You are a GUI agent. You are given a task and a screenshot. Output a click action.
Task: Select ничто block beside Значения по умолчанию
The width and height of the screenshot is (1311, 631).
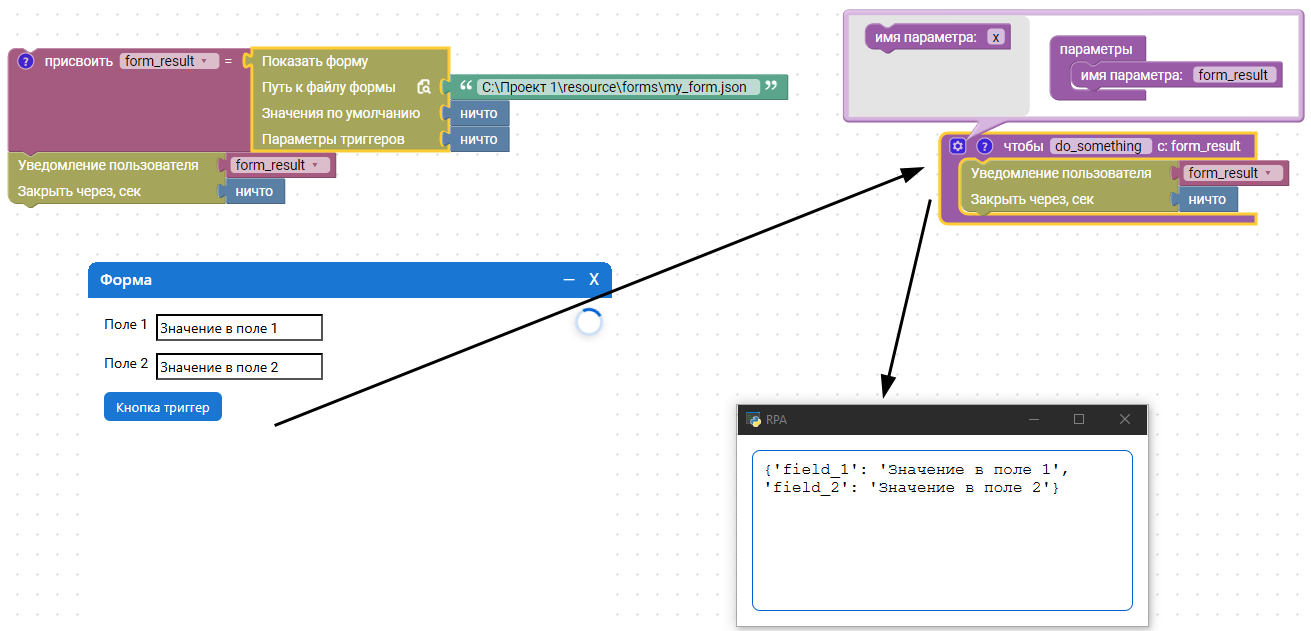point(479,113)
